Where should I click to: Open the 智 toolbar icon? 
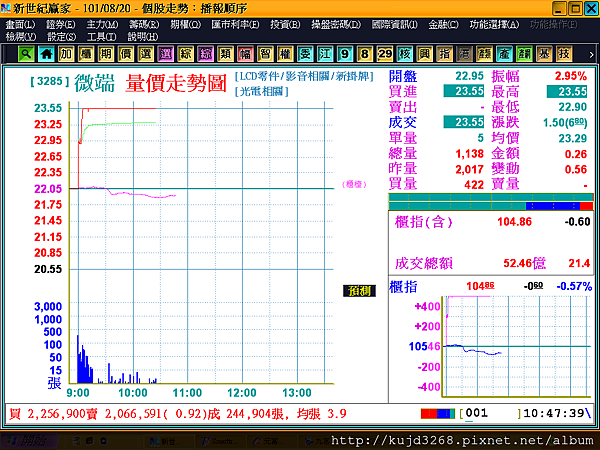(x=265, y=54)
